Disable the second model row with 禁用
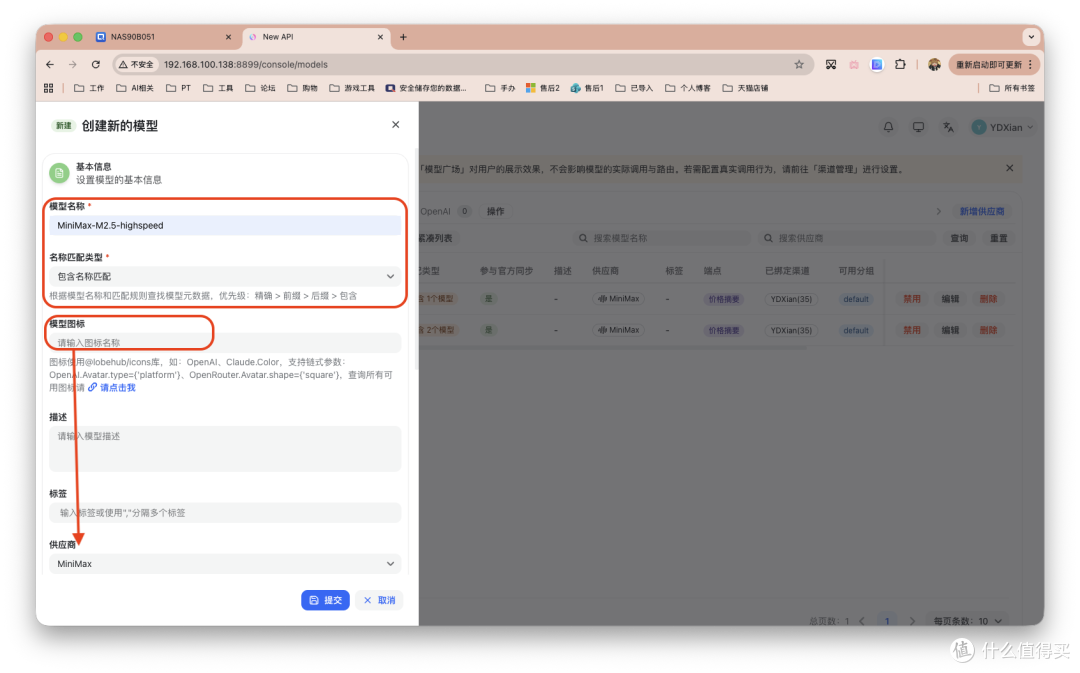The image size is (1080, 673). [912, 330]
